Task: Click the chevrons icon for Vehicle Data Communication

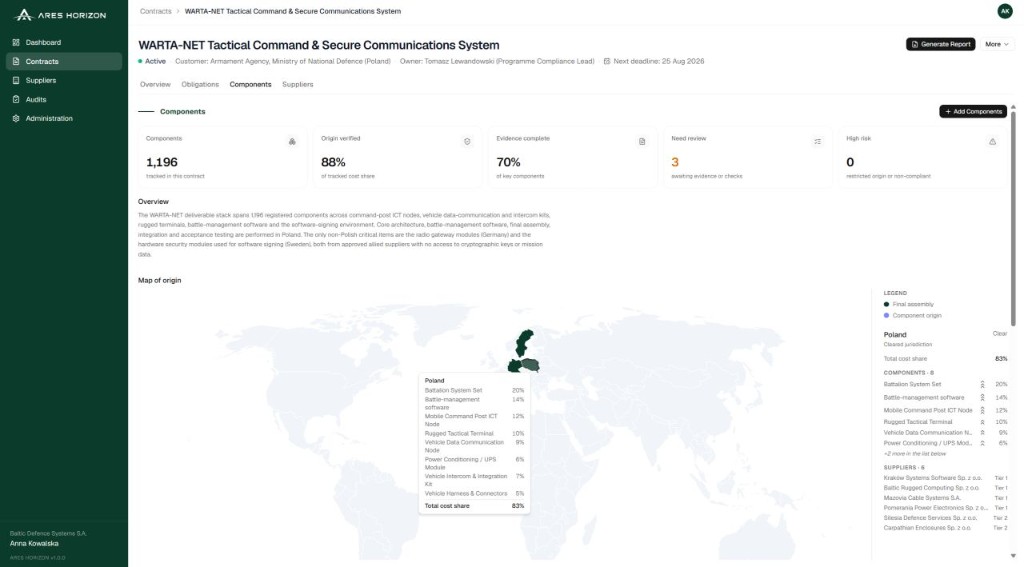Action: 982,433
